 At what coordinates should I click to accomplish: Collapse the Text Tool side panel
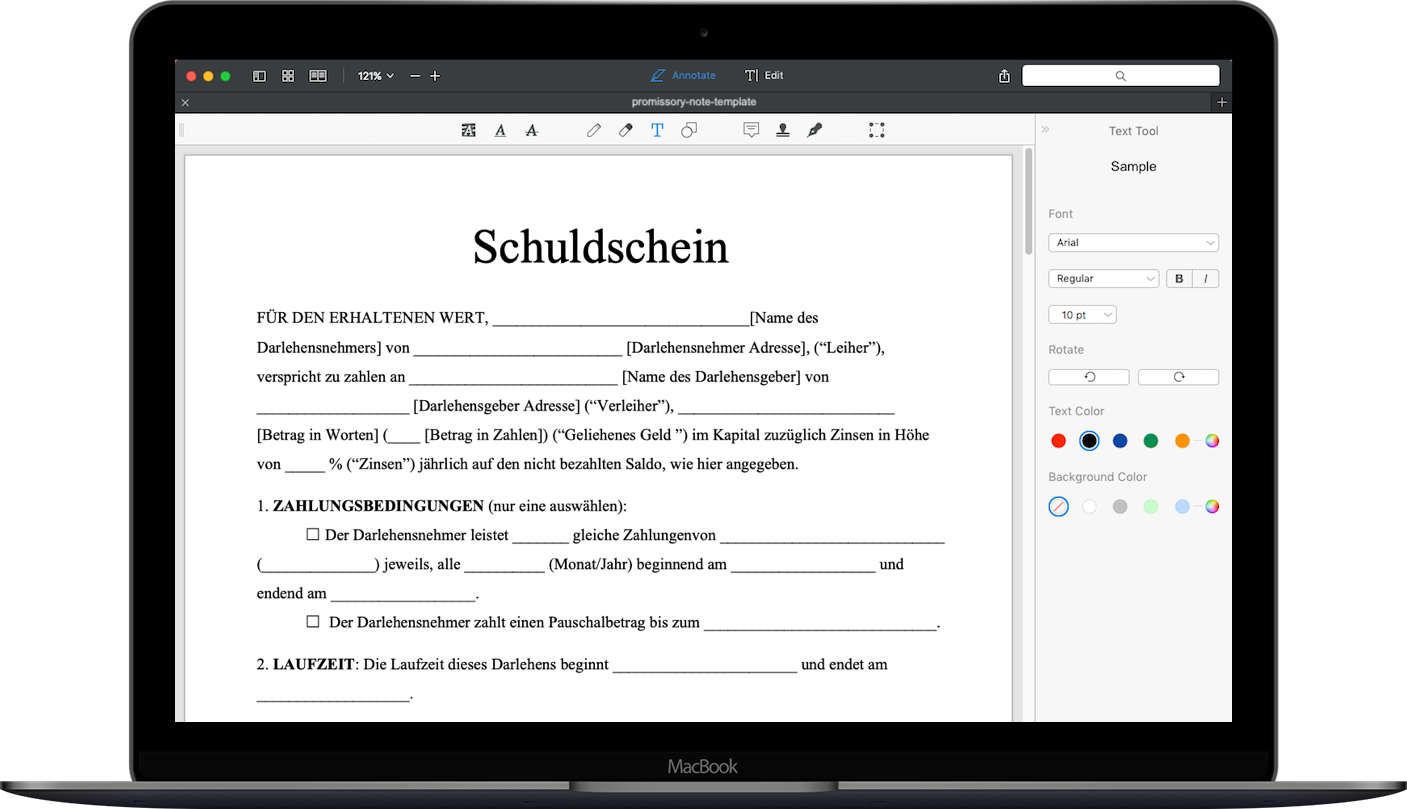click(1046, 130)
